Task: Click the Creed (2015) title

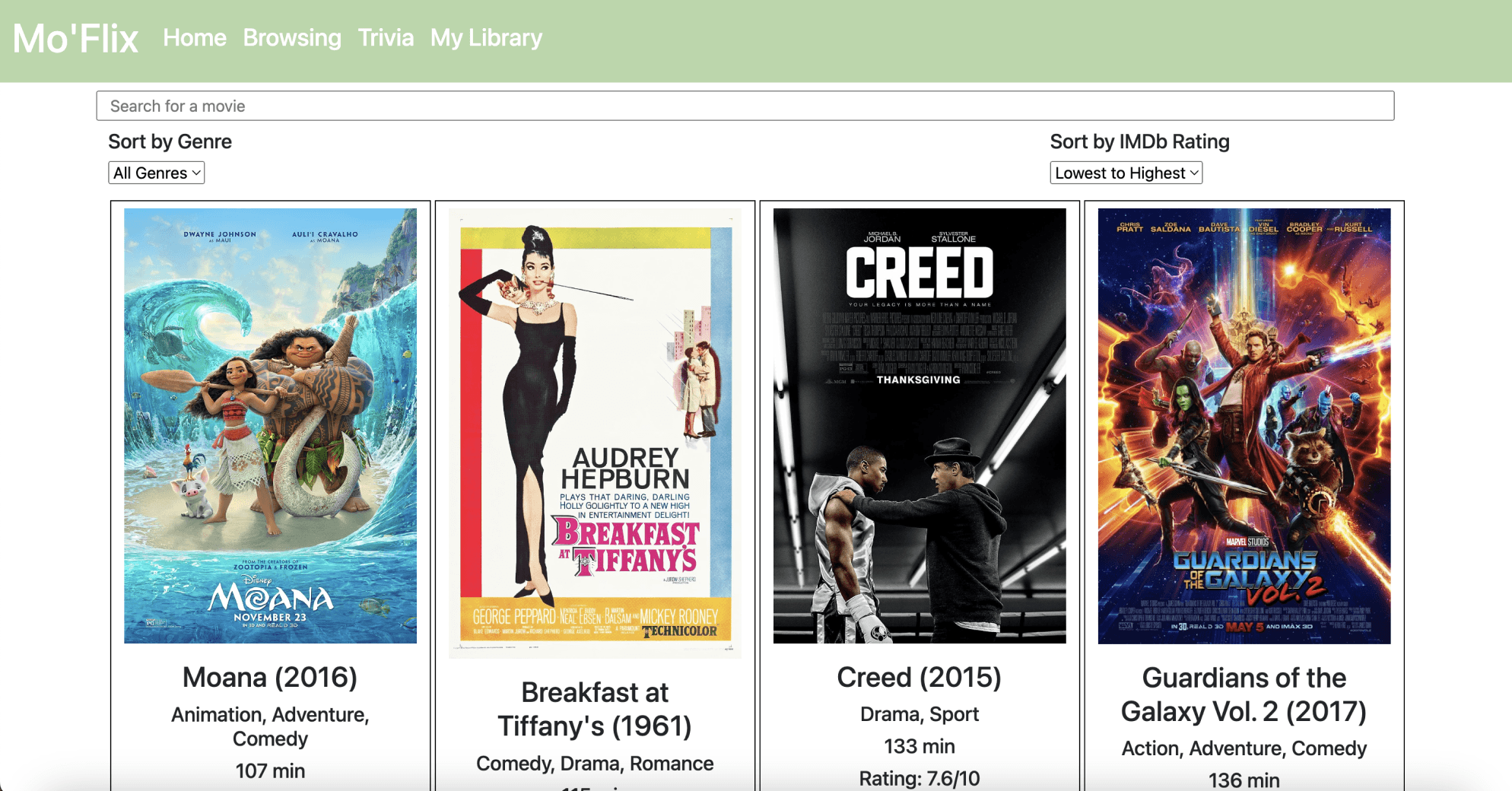Action: (920, 677)
